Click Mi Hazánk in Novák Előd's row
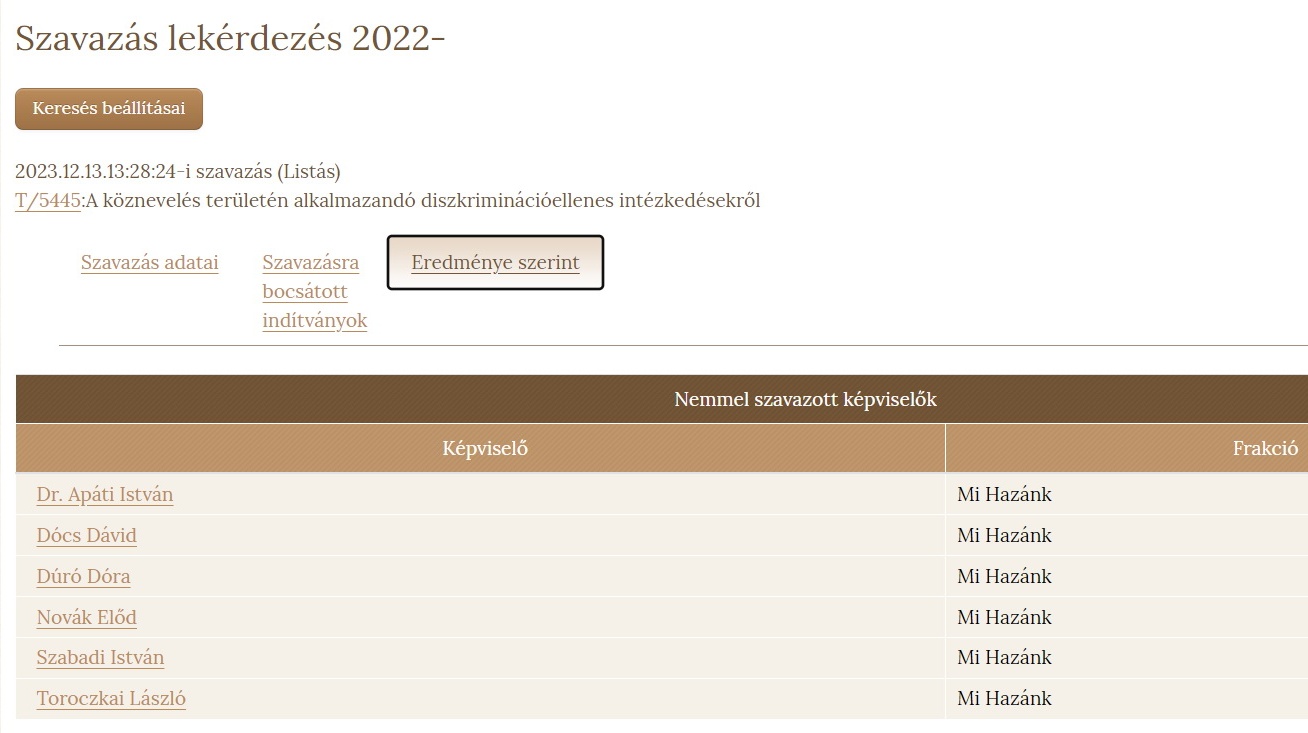The image size is (1308, 733). click(1004, 618)
